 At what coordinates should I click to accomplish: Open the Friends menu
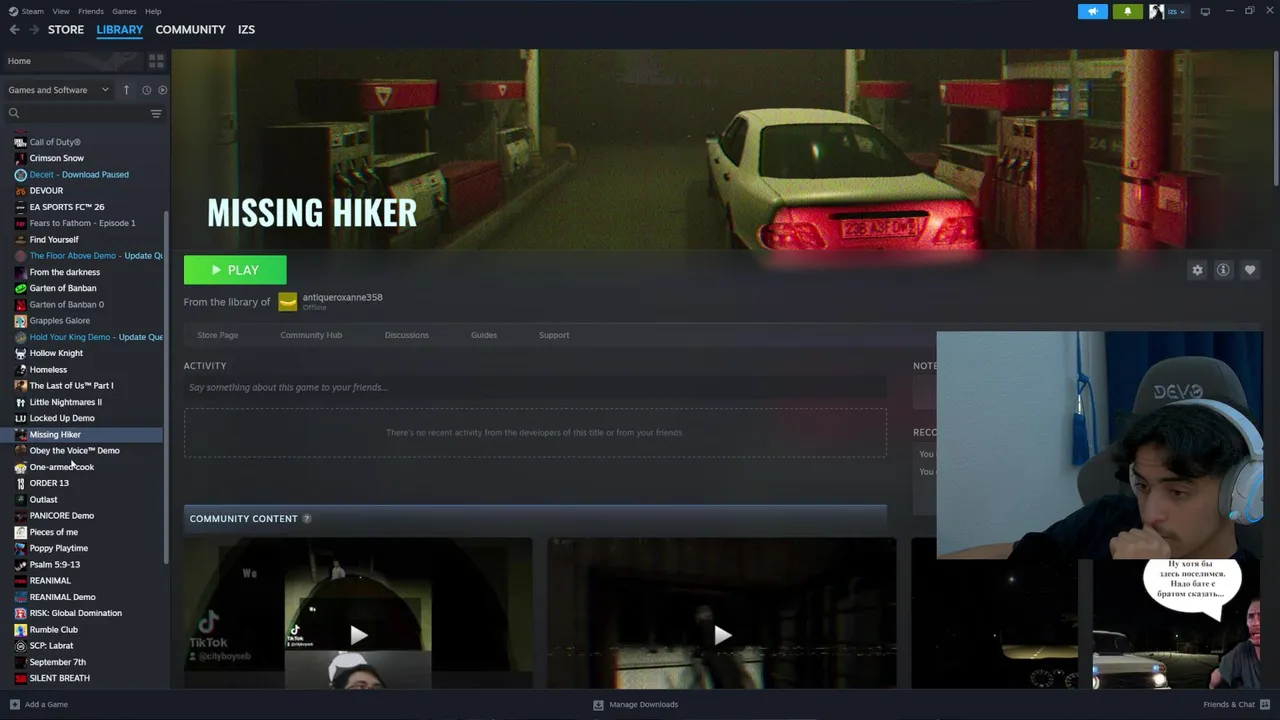pos(91,11)
